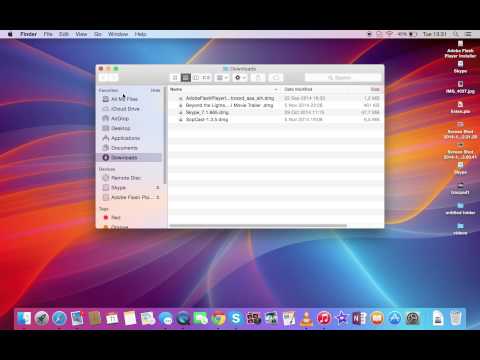Screen dimensions: 480x360
Task: Open iMovie from the Dock
Action: [x=342, y=318]
